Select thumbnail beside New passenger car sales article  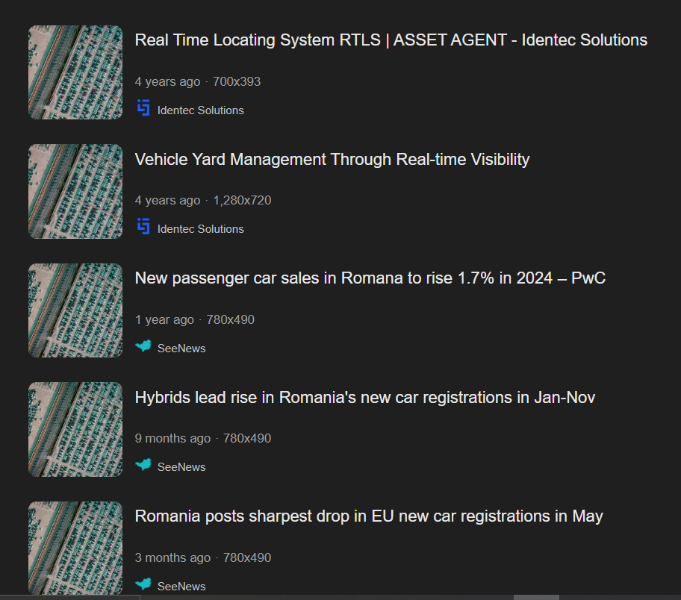[x=75, y=311]
